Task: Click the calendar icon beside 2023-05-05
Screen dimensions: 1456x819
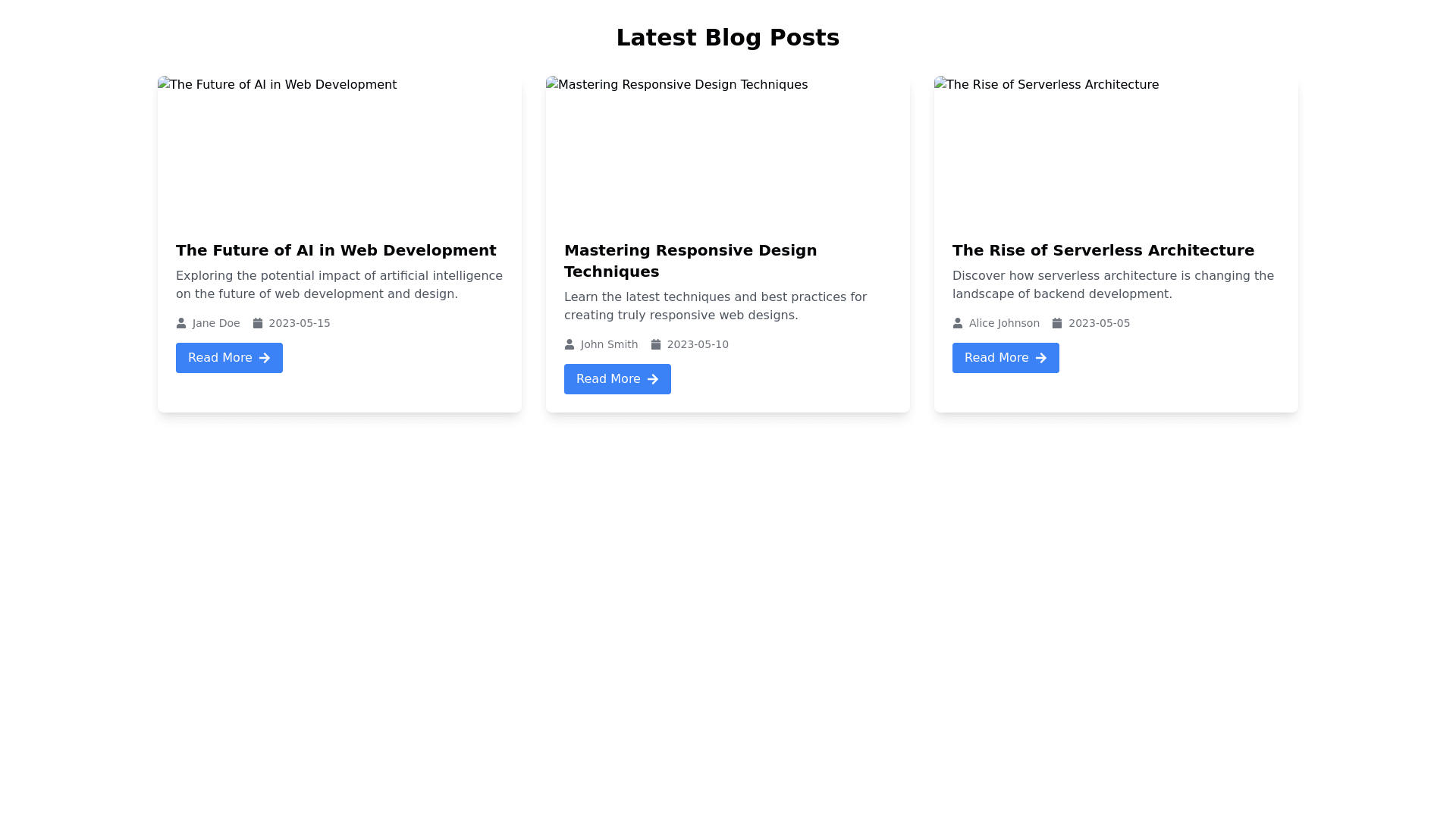Action: (1057, 323)
